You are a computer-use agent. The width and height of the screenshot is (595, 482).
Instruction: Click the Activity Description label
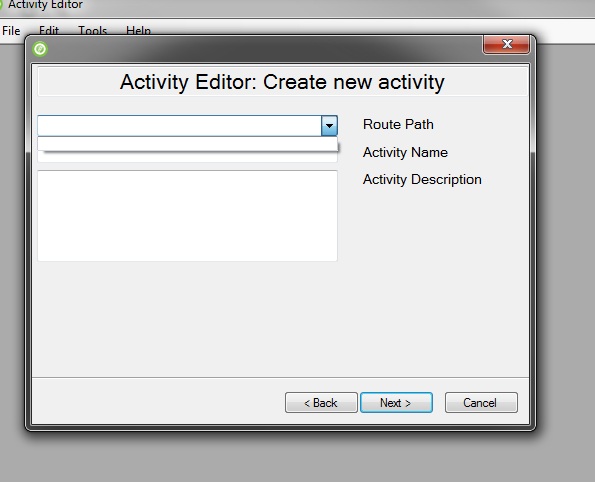[422, 179]
